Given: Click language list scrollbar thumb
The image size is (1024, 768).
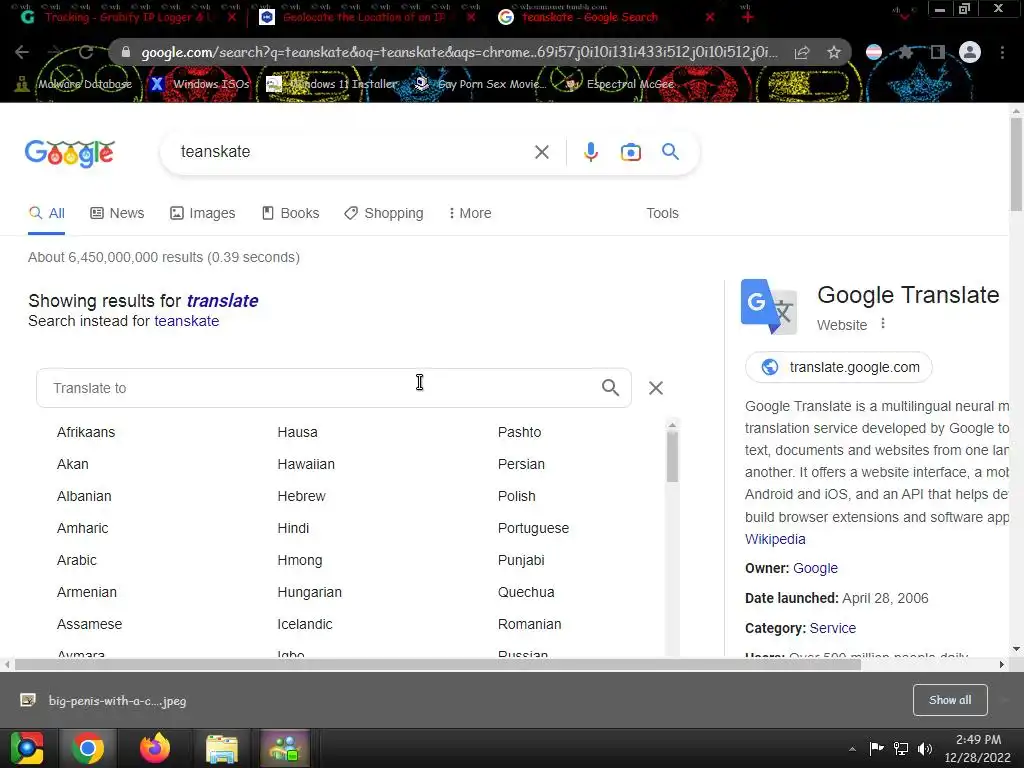Looking at the screenshot, I should [x=672, y=457].
